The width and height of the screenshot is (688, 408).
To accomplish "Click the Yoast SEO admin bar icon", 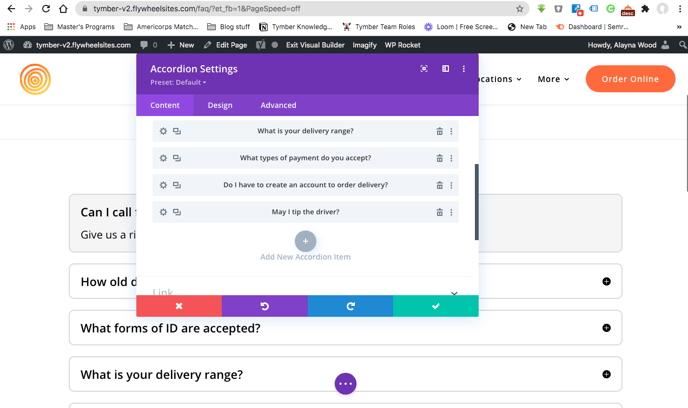I will pyautogui.click(x=261, y=45).
